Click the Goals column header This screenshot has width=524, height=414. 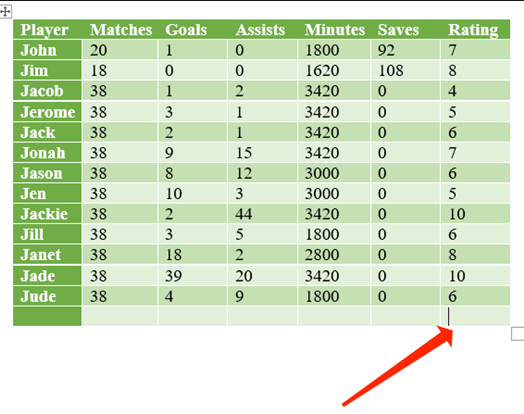point(186,29)
